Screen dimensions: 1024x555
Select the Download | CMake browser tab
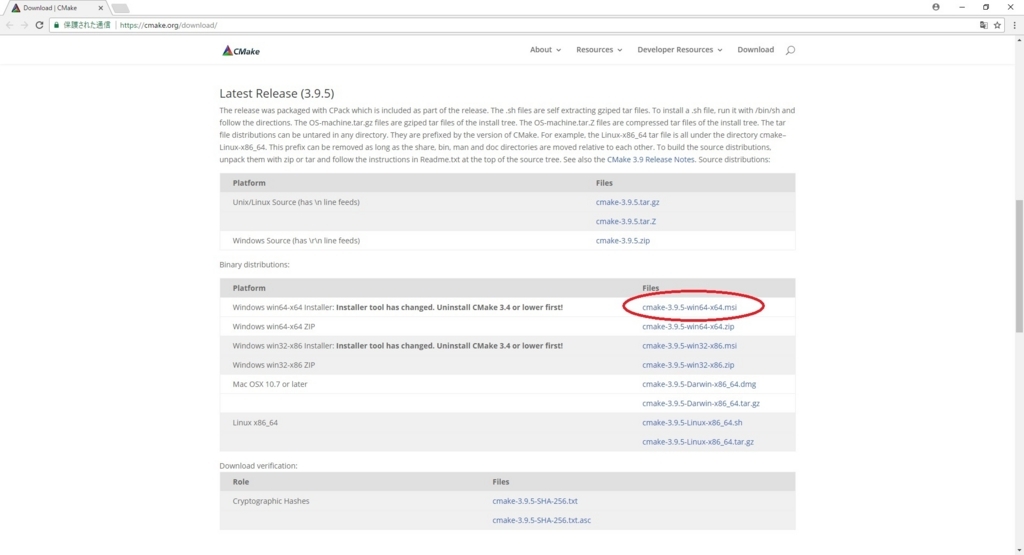pyautogui.click(x=56, y=8)
